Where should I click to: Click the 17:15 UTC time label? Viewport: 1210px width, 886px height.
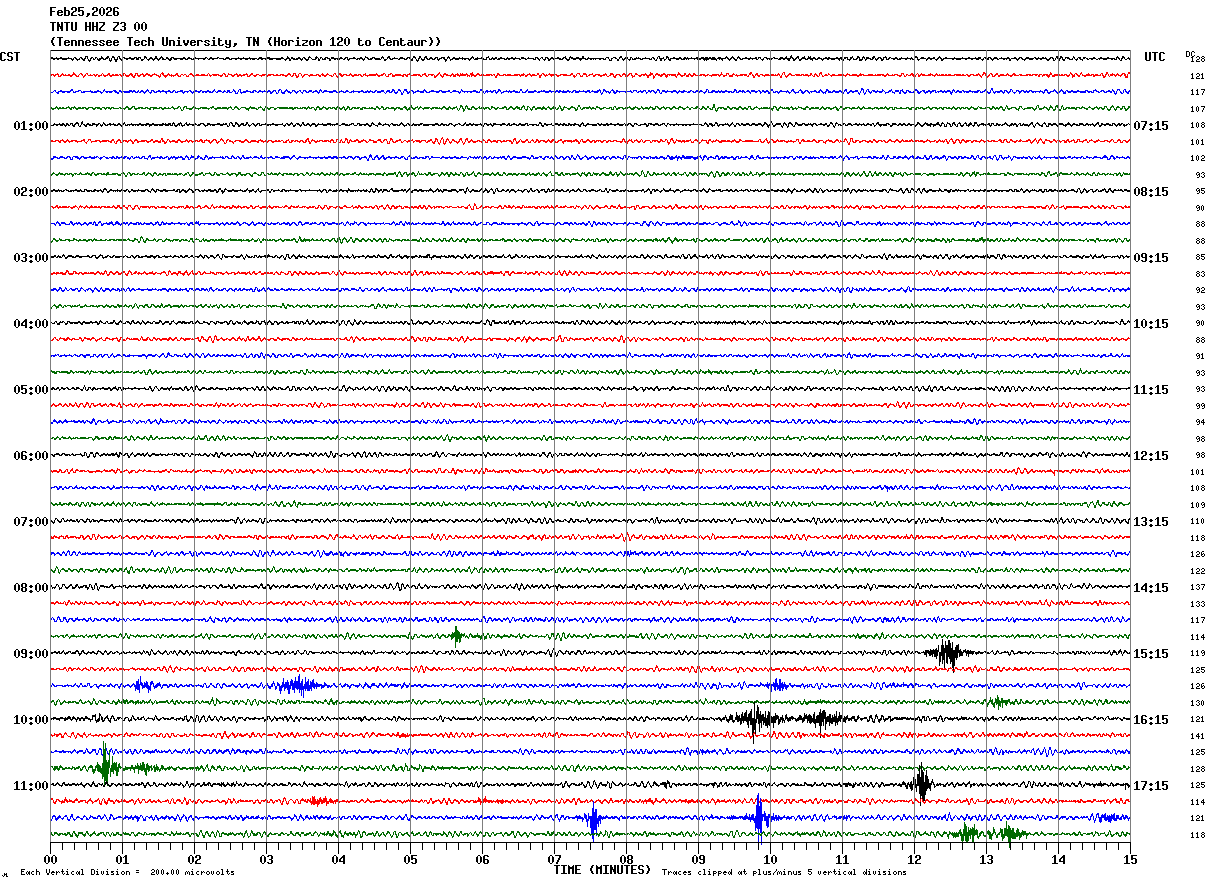click(1150, 786)
